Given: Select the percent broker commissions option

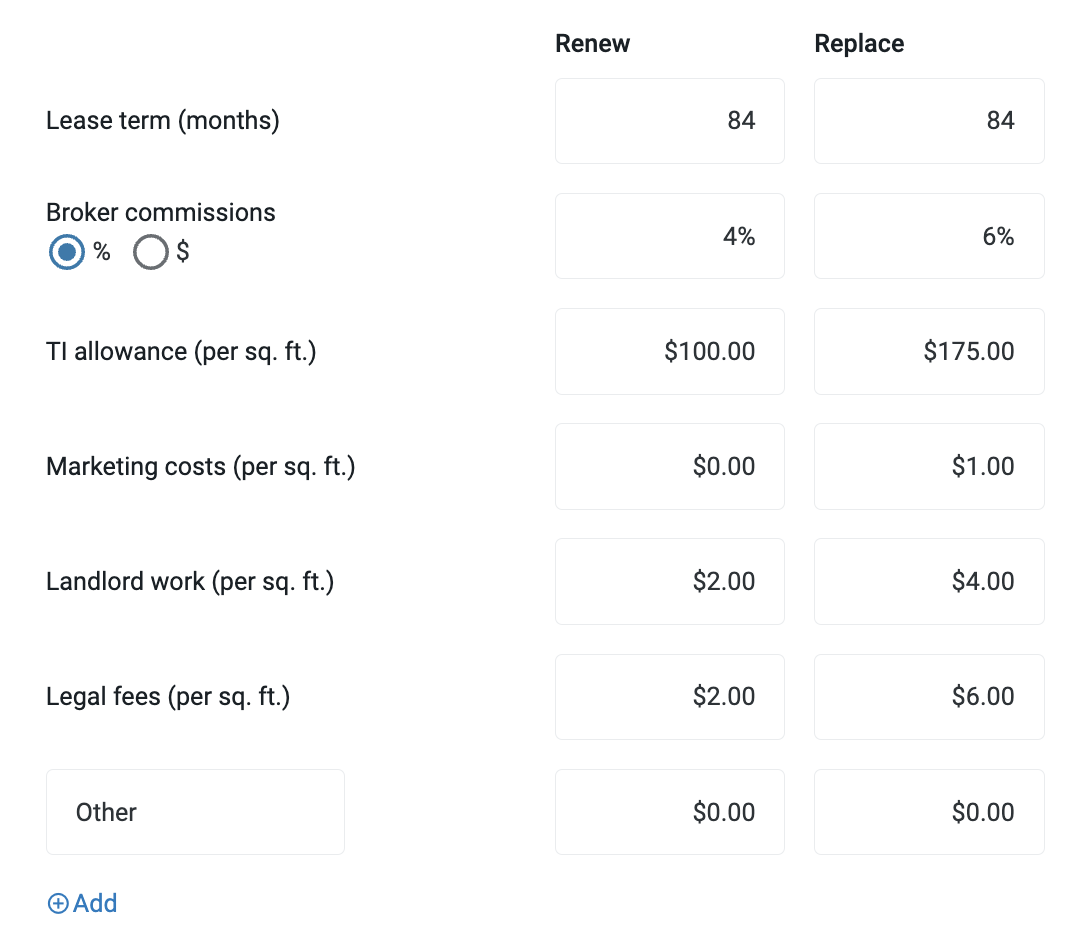Looking at the screenshot, I should coord(67,253).
